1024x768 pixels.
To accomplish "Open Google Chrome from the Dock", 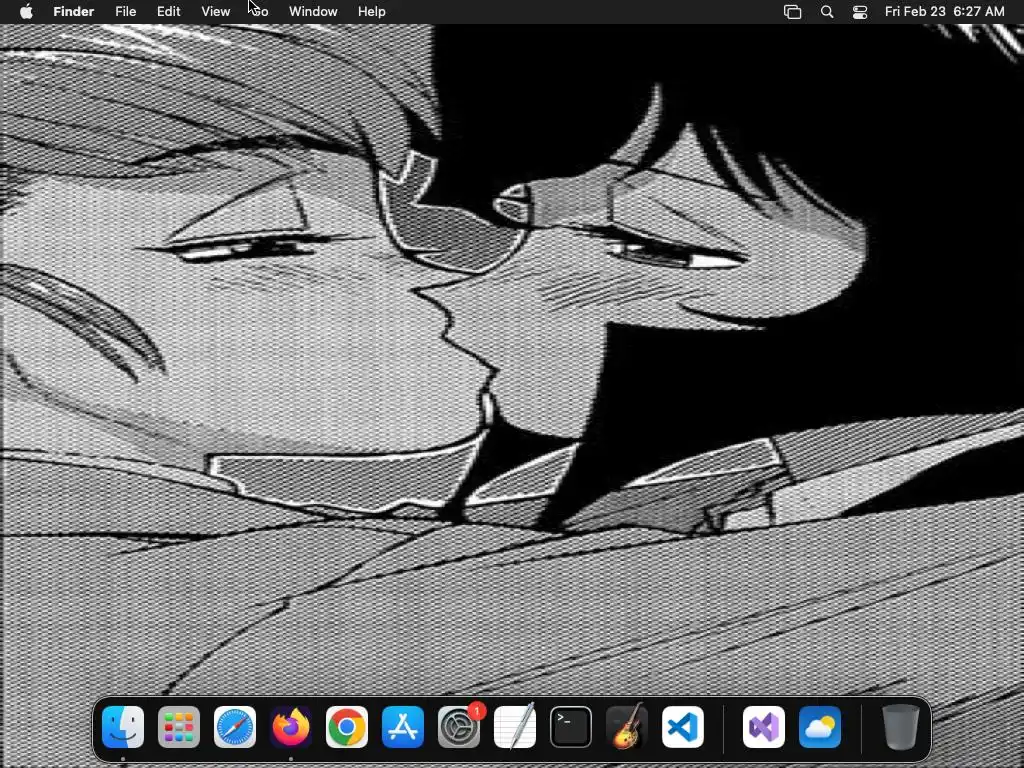I will click(x=347, y=727).
